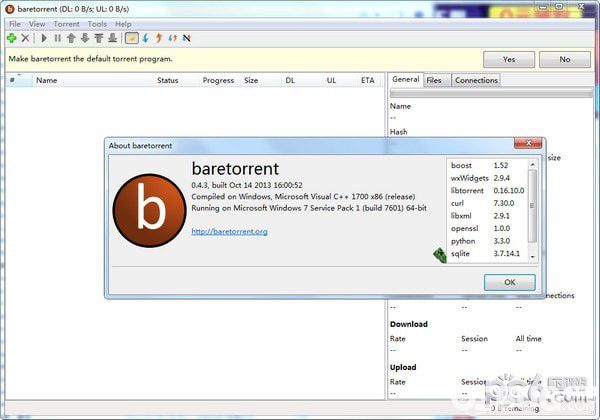Viewport: 600px width, 420px height.
Task: Sort by the ETA column header
Action: [368, 80]
